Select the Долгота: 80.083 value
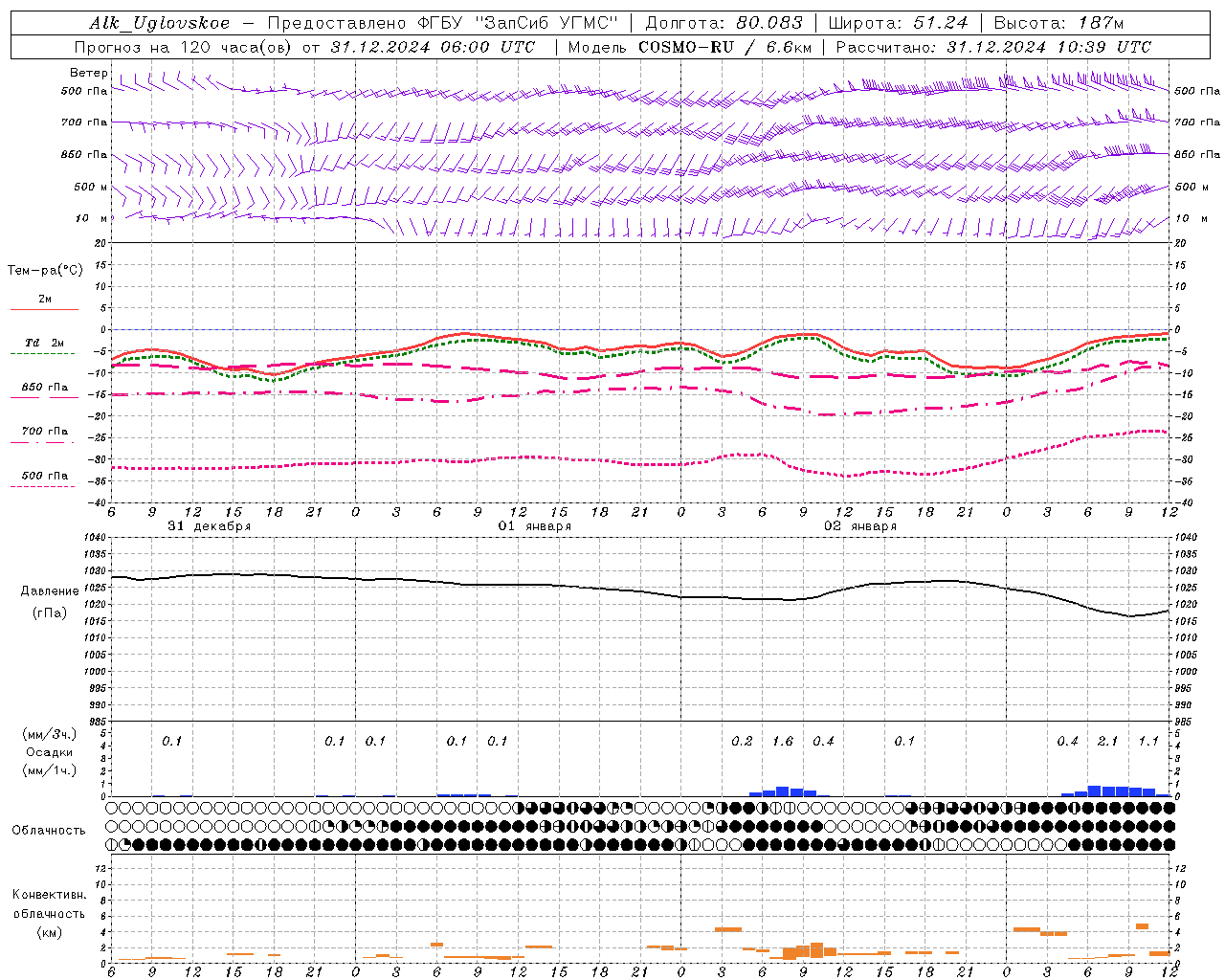This screenshot has height=980, width=1225. (724, 23)
